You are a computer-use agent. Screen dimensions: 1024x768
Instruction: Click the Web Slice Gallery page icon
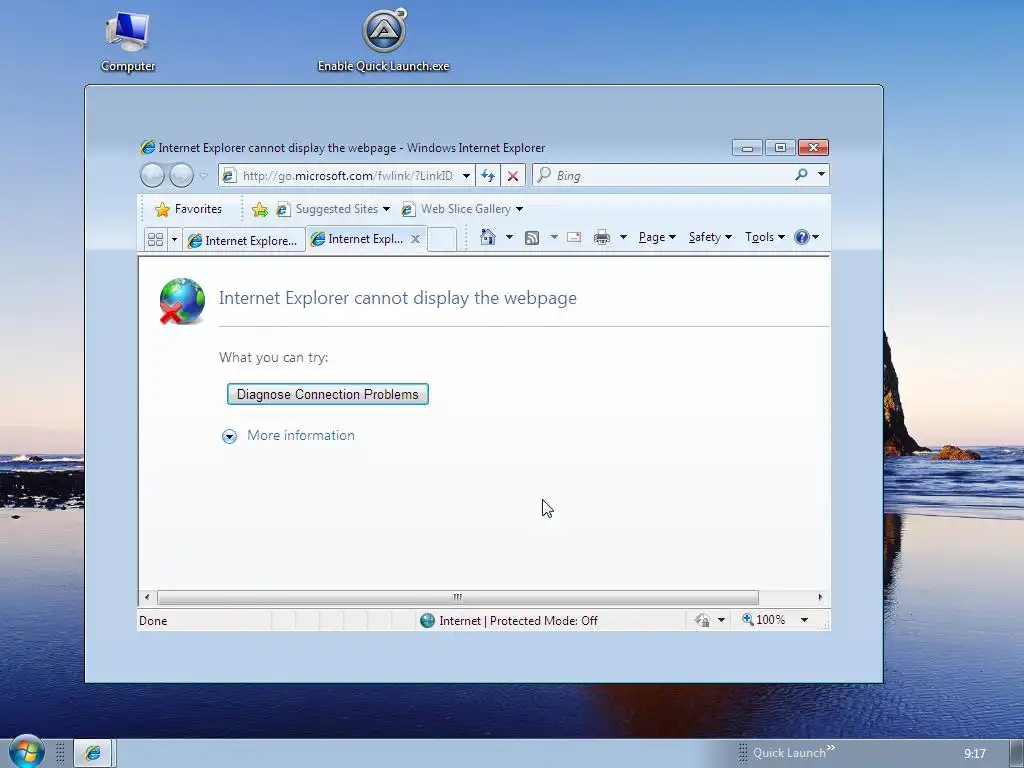point(408,209)
